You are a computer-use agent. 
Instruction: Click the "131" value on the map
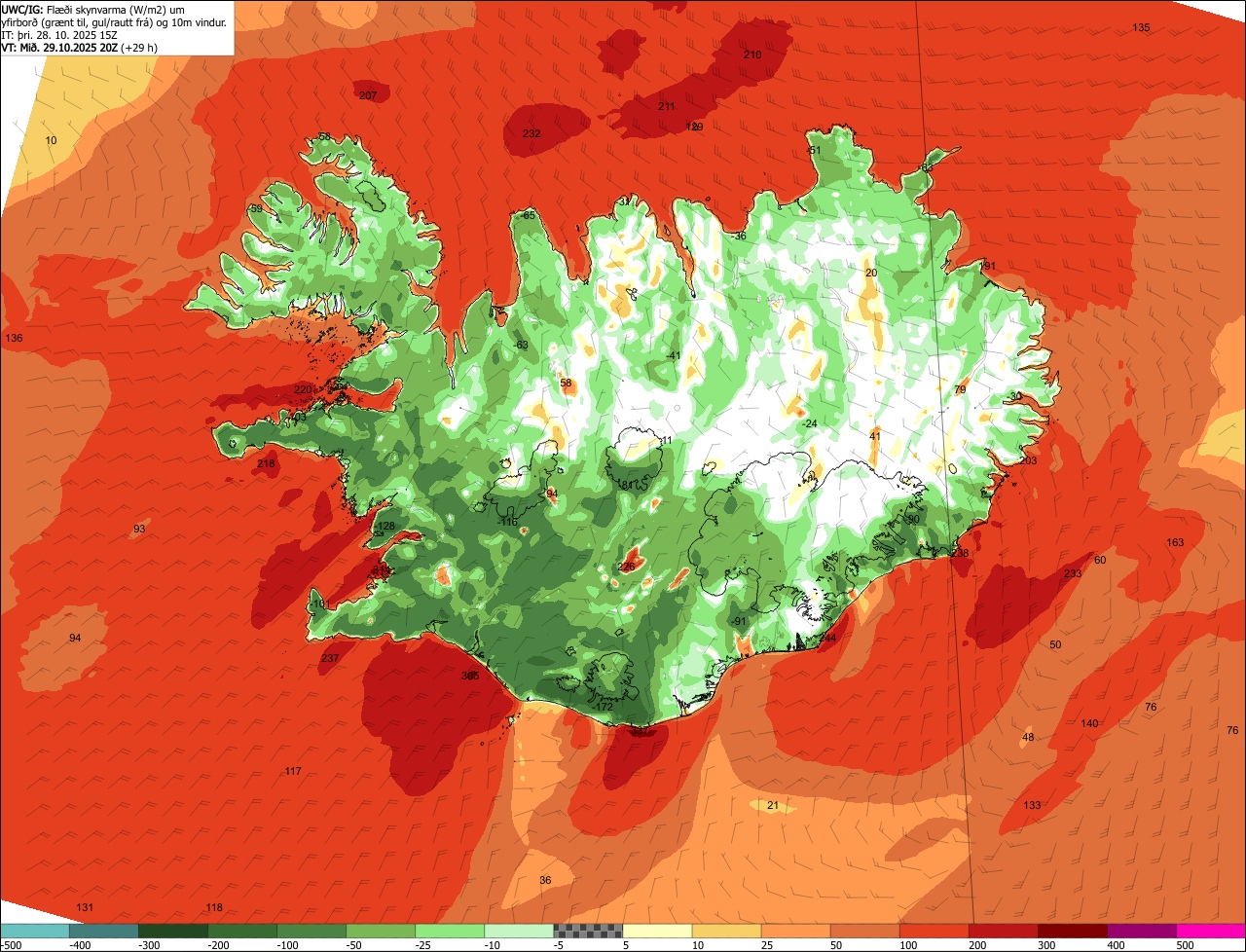(x=86, y=907)
